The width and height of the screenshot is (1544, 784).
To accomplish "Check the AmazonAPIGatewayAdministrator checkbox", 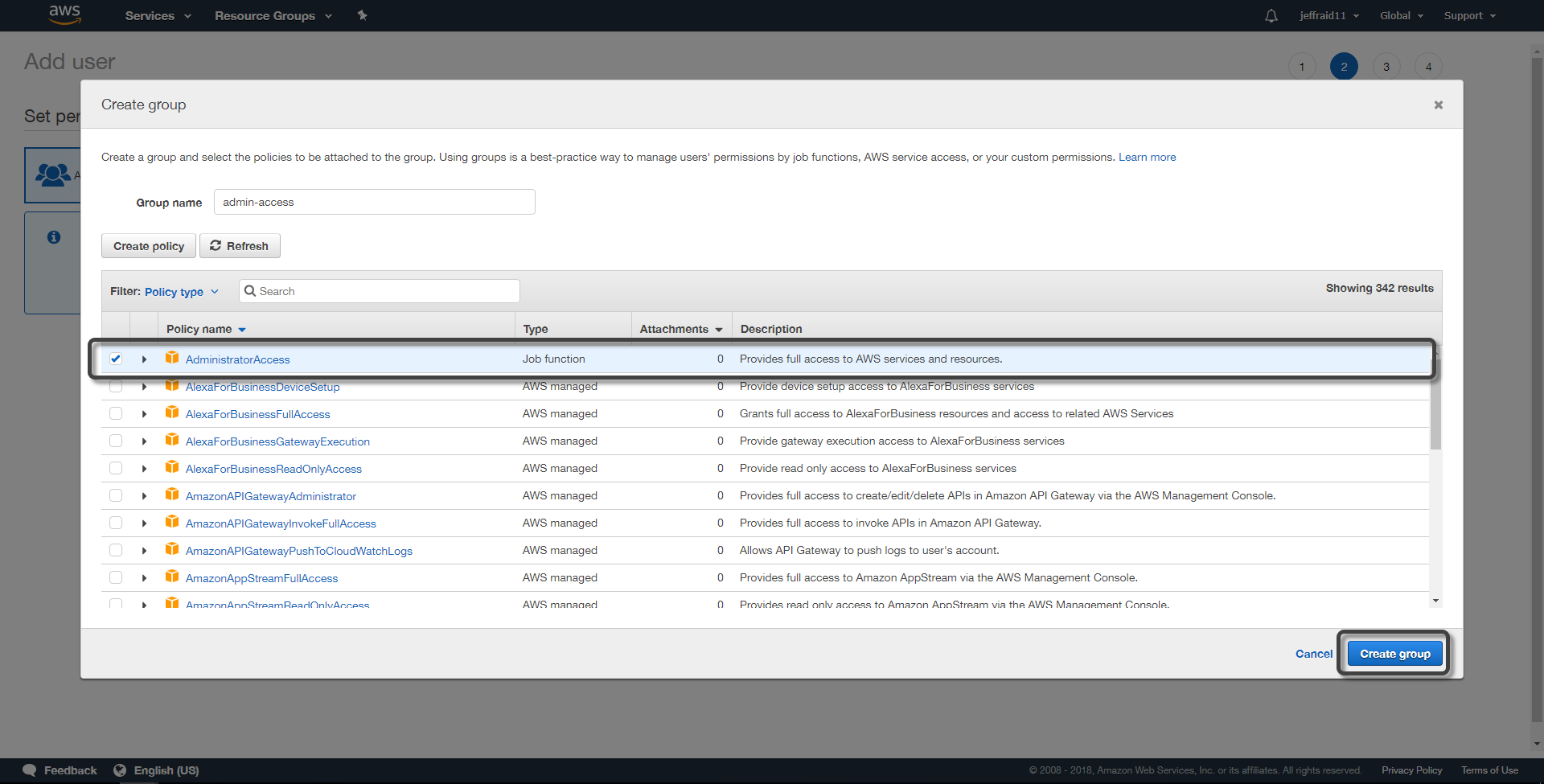I will pyautogui.click(x=116, y=495).
